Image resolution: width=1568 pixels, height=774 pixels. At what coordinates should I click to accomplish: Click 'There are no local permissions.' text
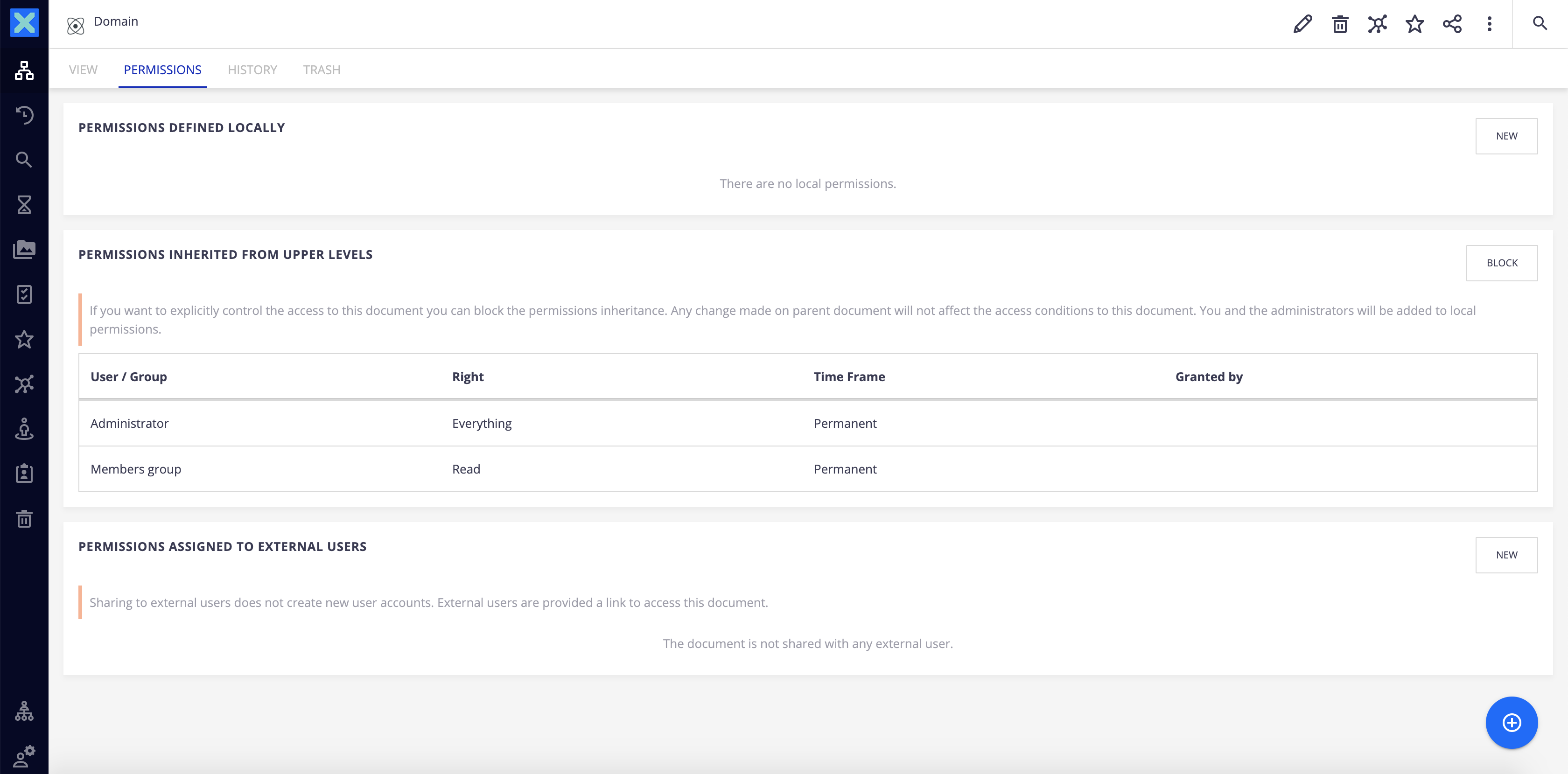(808, 184)
